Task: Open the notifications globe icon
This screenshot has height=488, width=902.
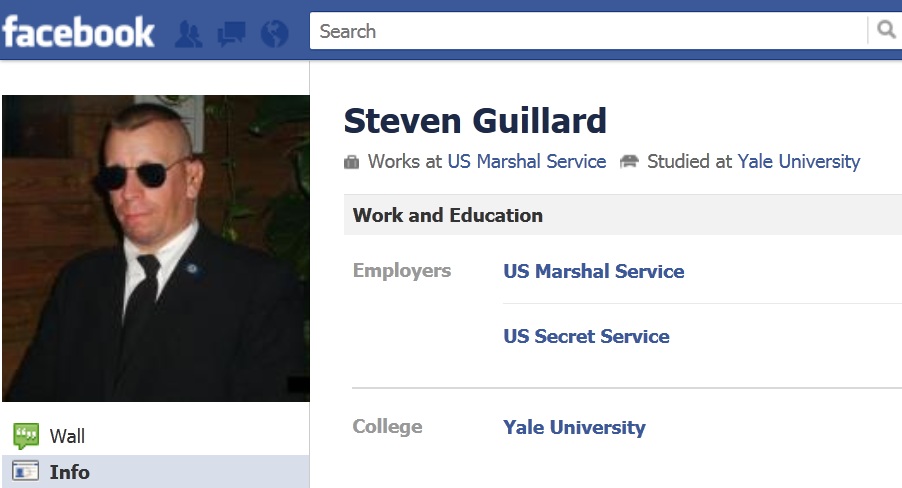Action: (274, 34)
